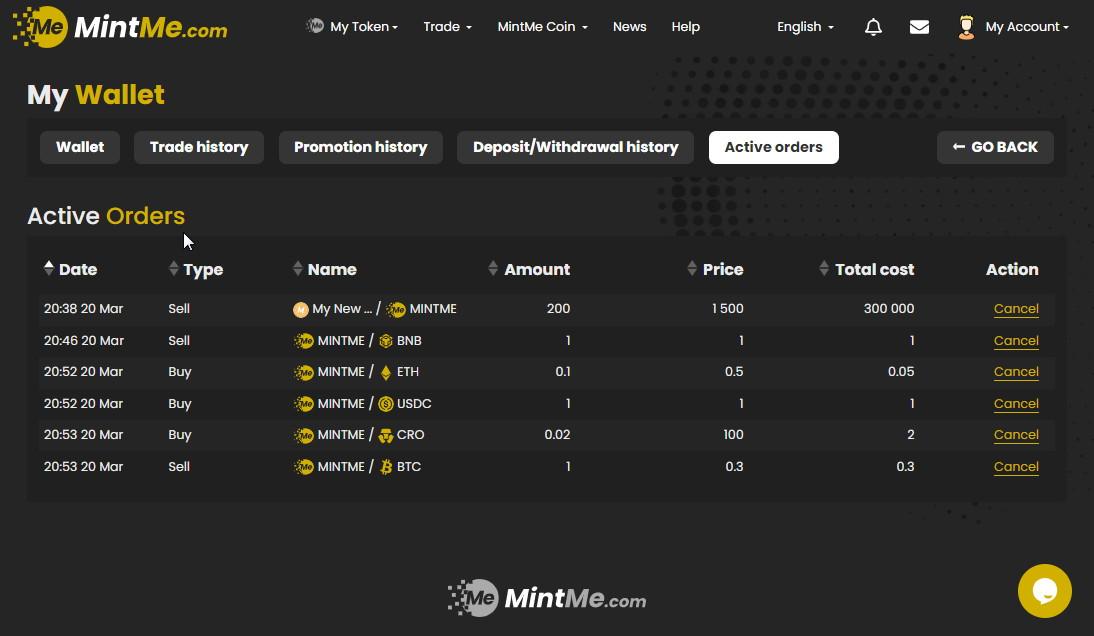The height and width of the screenshot is (636, 1094).
Task: Expand the My Token dropdown menu
Action: click(353, 27)
